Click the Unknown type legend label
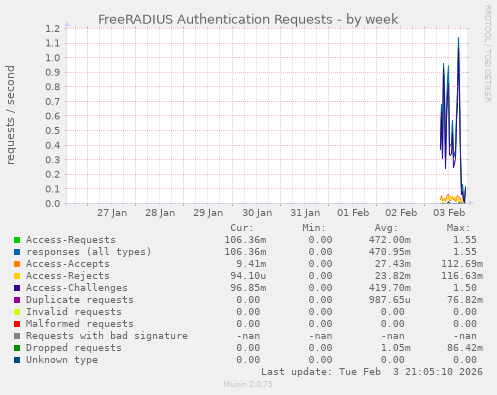 (x=62, y=360)
